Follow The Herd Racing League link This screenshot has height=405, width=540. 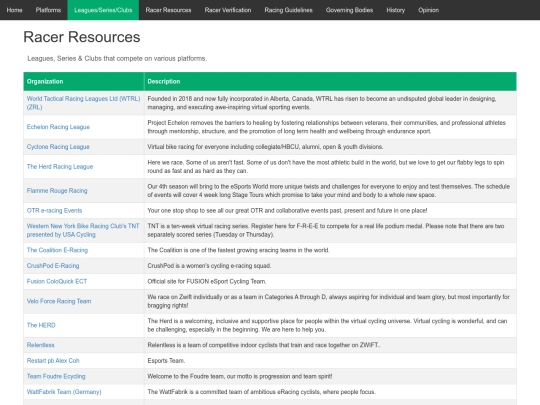coord(60,166)
